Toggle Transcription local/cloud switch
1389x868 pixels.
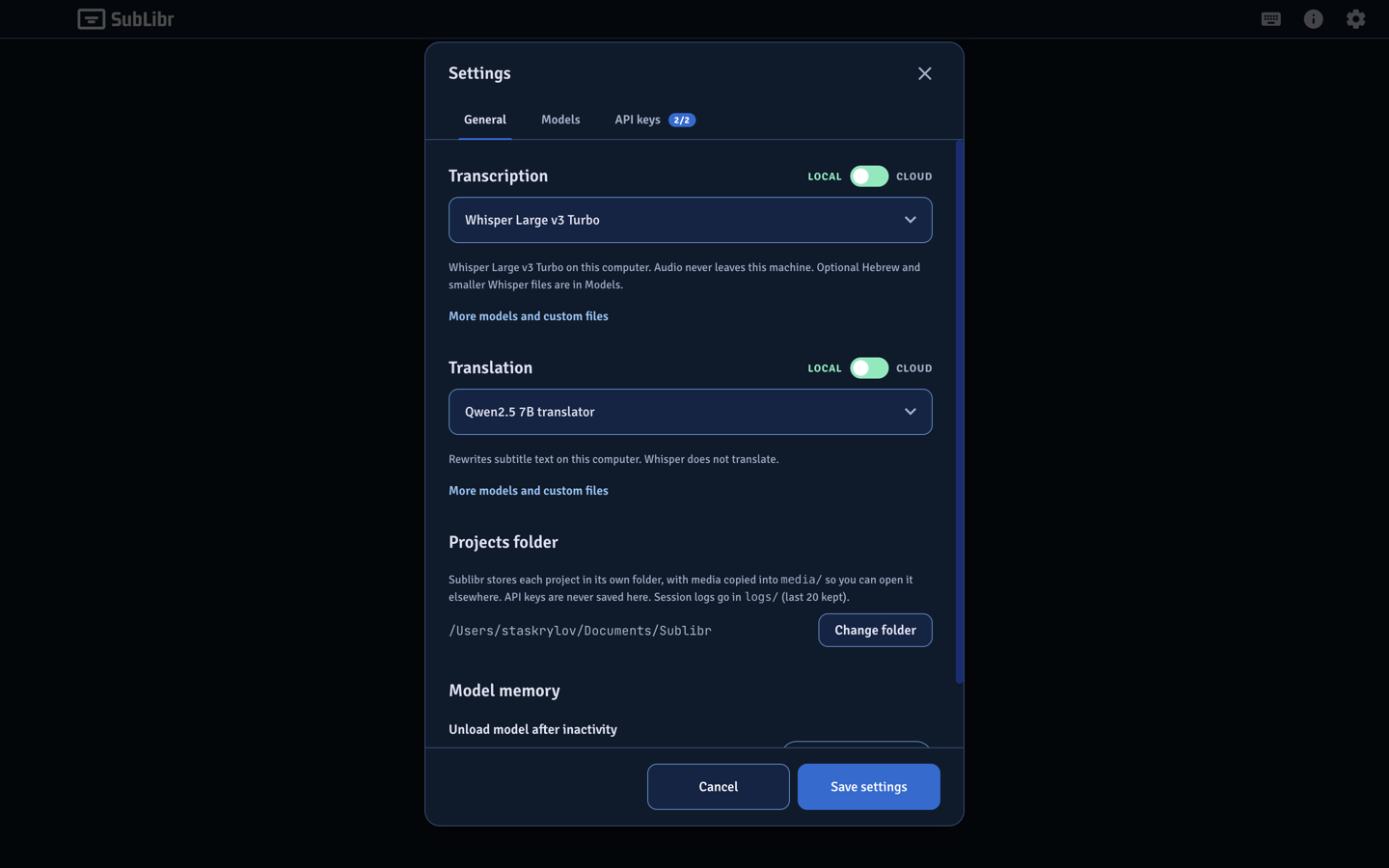(868, 176)
